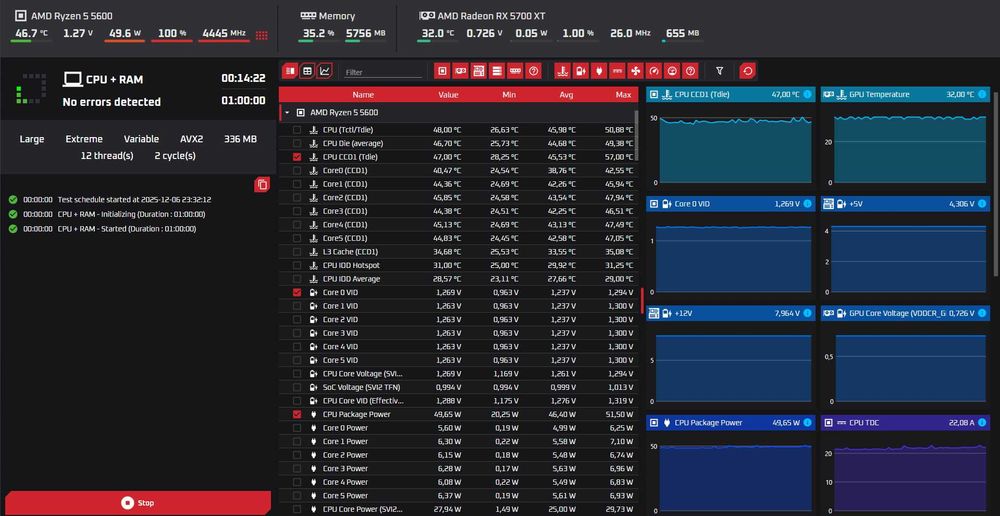Collapse the AMD Ryzen 5 5600 group
This screenshot has width=1000, height=516.
tap(287, 112)
